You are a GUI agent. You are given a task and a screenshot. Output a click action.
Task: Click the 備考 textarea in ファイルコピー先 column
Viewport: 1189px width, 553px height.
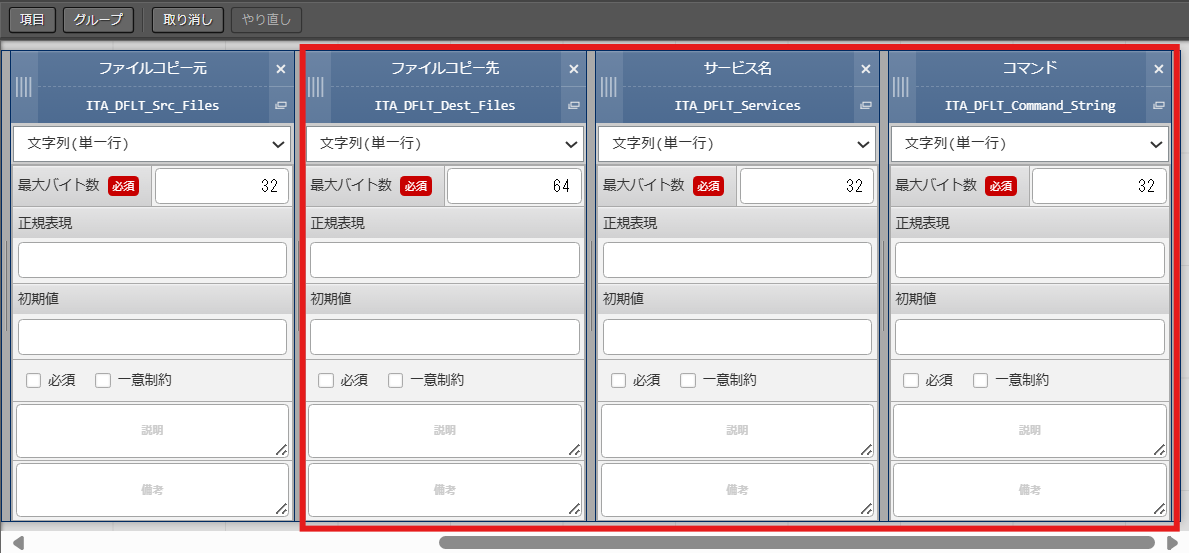point(445,490)
